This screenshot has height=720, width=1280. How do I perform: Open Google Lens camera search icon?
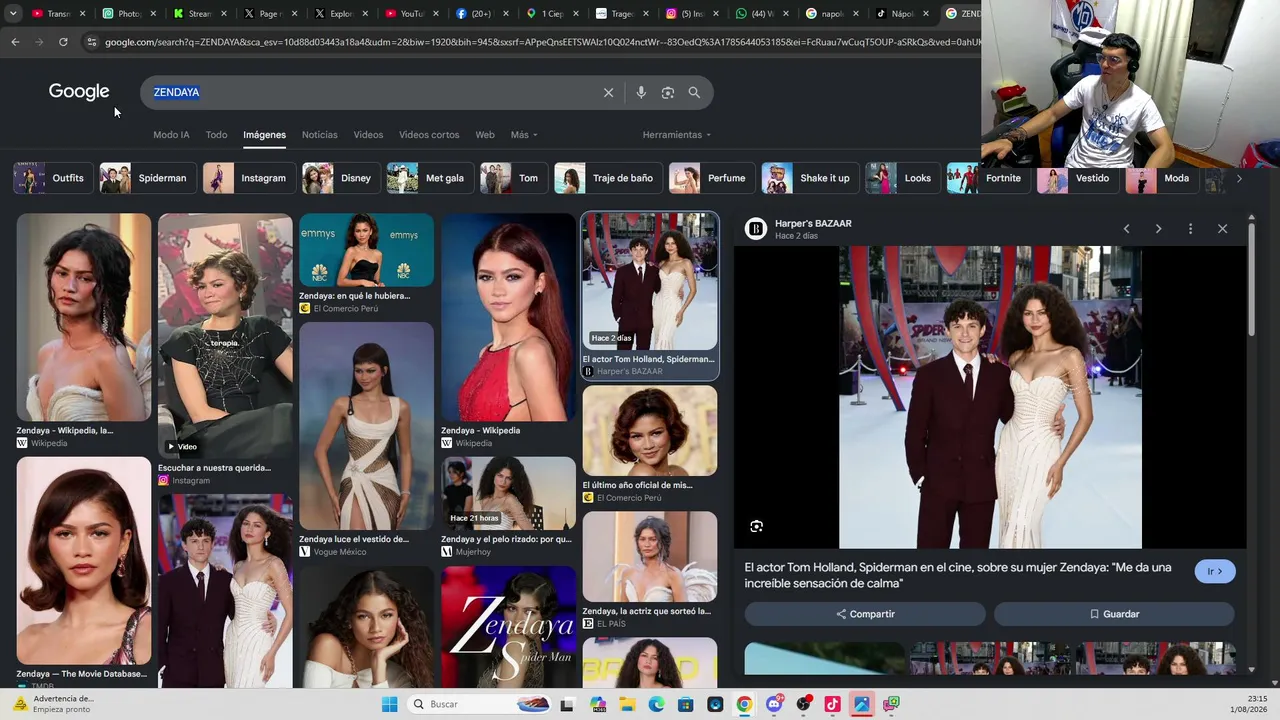pos(667,92)
